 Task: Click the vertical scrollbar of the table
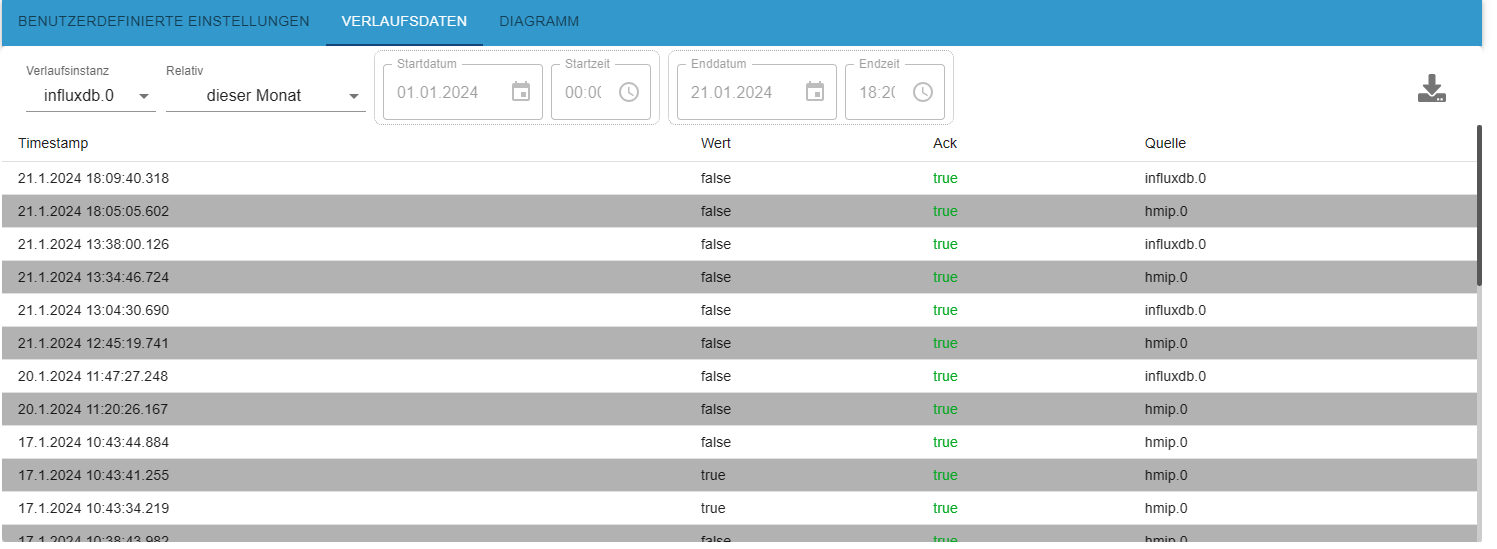1479,205
